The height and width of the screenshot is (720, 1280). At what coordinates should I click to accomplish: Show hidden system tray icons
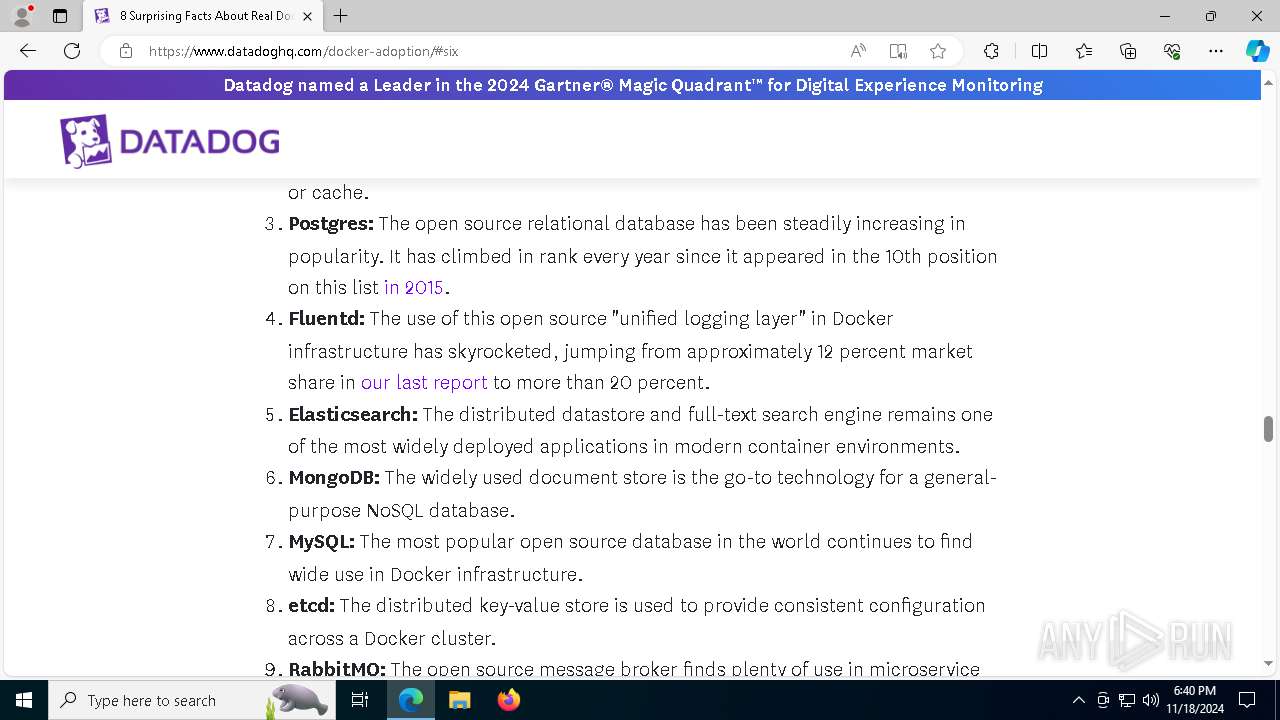coord(1078,700)
